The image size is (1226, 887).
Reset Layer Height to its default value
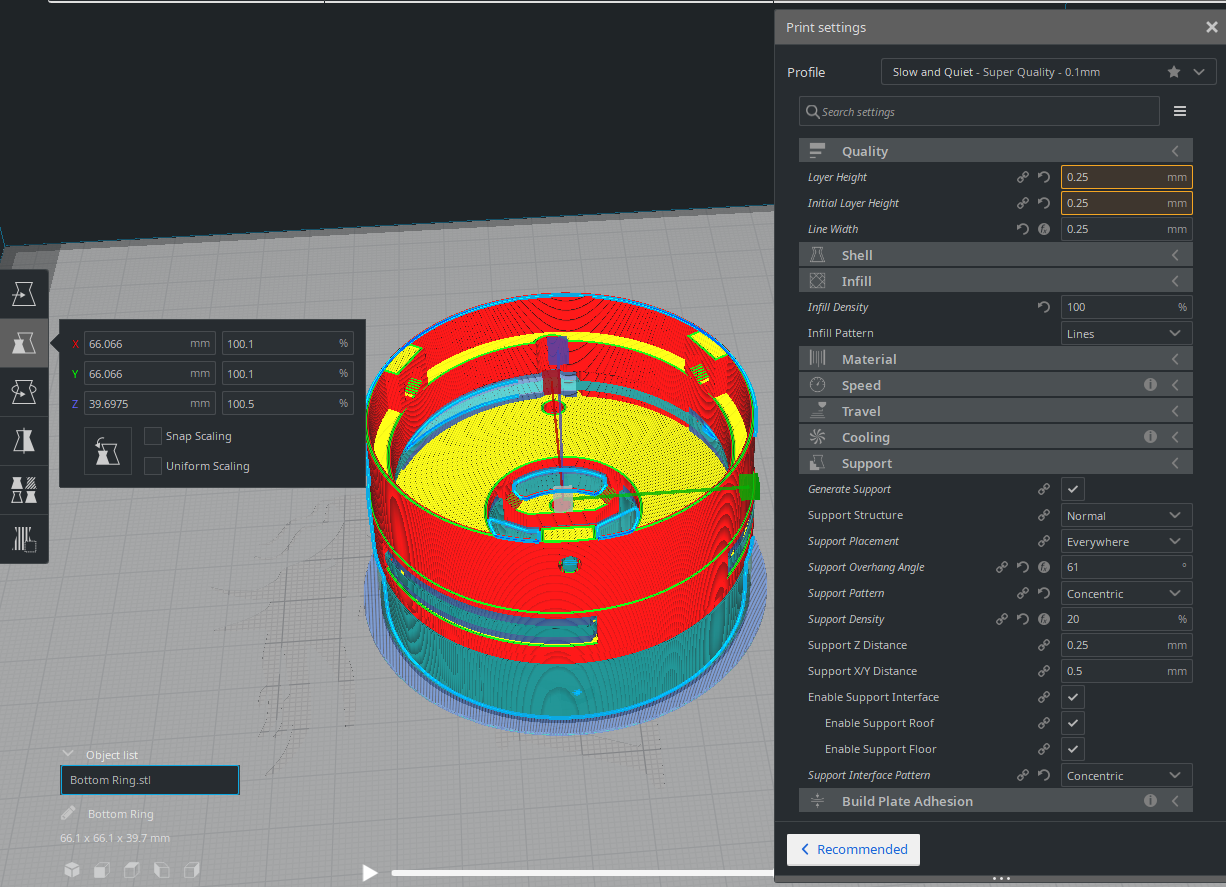coord(1044,177)
